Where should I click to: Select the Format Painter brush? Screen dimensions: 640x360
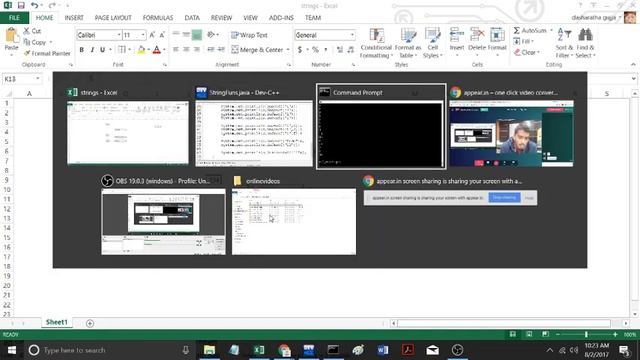pyautogui.click(x=27, y=53)
